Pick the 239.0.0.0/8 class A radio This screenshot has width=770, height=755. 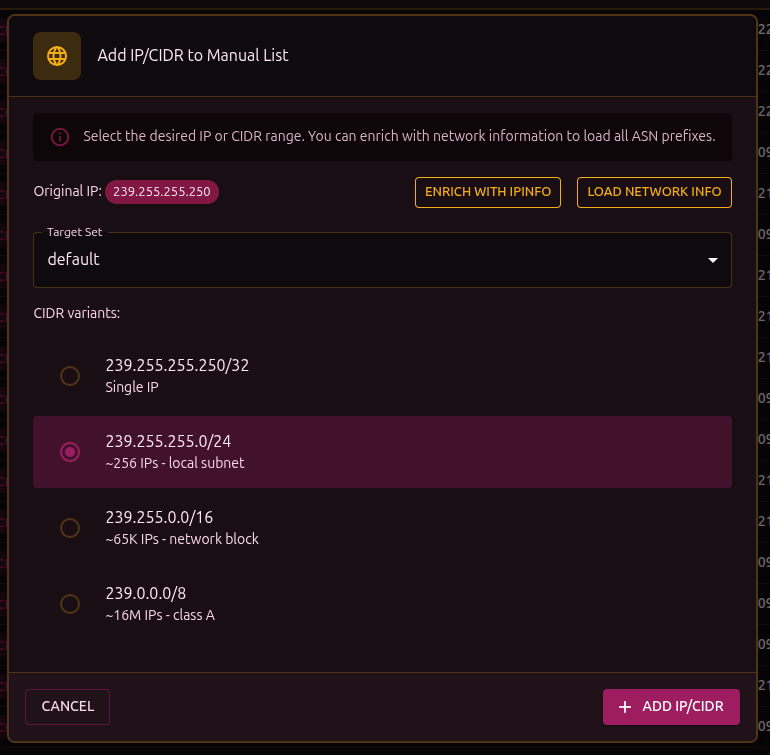point(70,604)
